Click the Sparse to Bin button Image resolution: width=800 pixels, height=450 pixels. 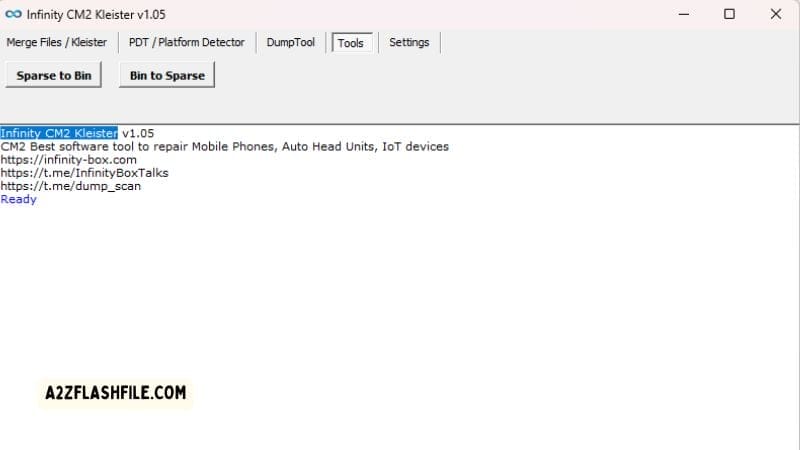(54, 75)
